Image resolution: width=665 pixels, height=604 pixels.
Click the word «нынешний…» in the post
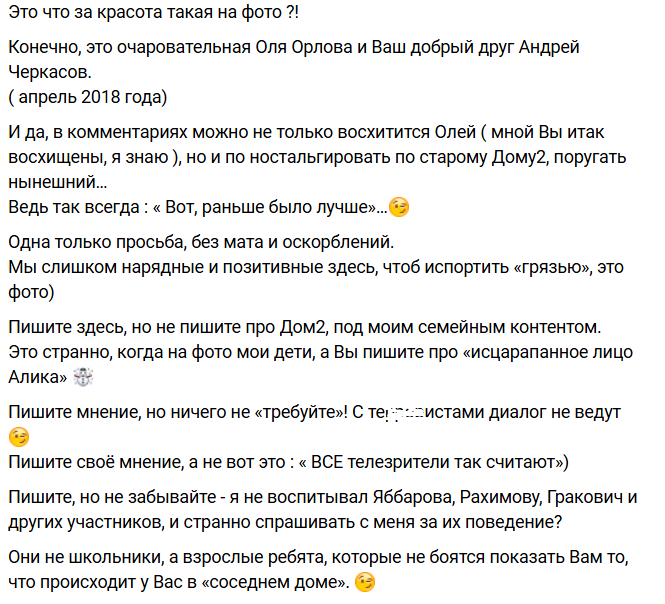coord(58,183)
